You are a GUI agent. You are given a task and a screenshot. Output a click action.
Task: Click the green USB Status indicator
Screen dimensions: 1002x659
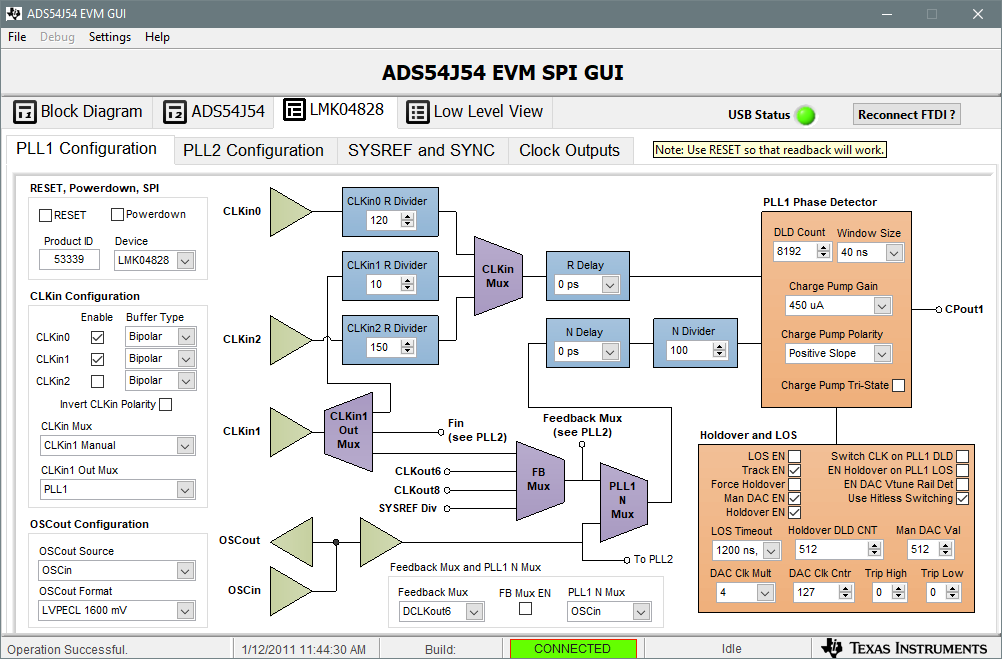click(x=805, y=115)
